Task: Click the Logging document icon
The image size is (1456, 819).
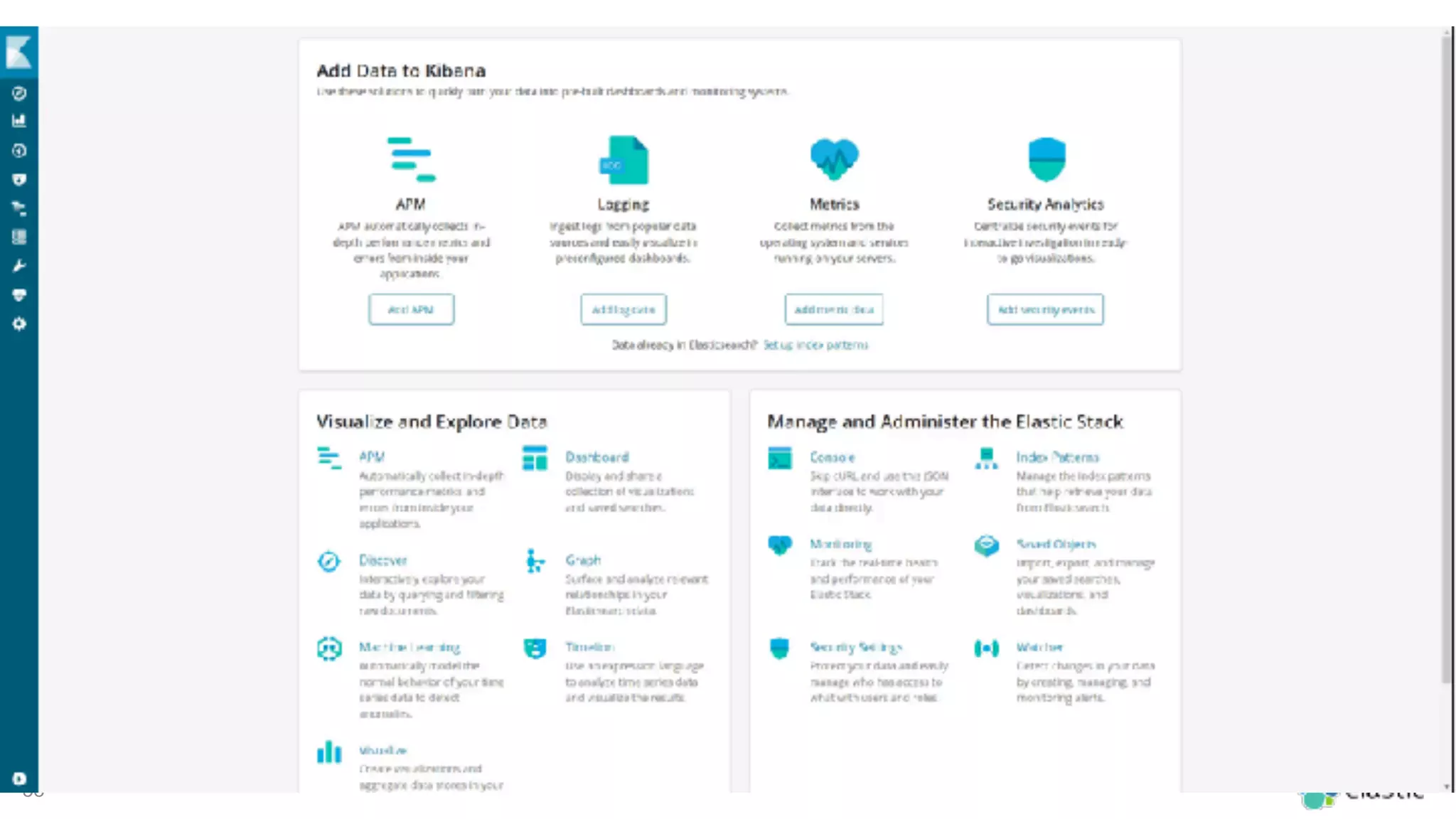Action: [x=623, y=160]
